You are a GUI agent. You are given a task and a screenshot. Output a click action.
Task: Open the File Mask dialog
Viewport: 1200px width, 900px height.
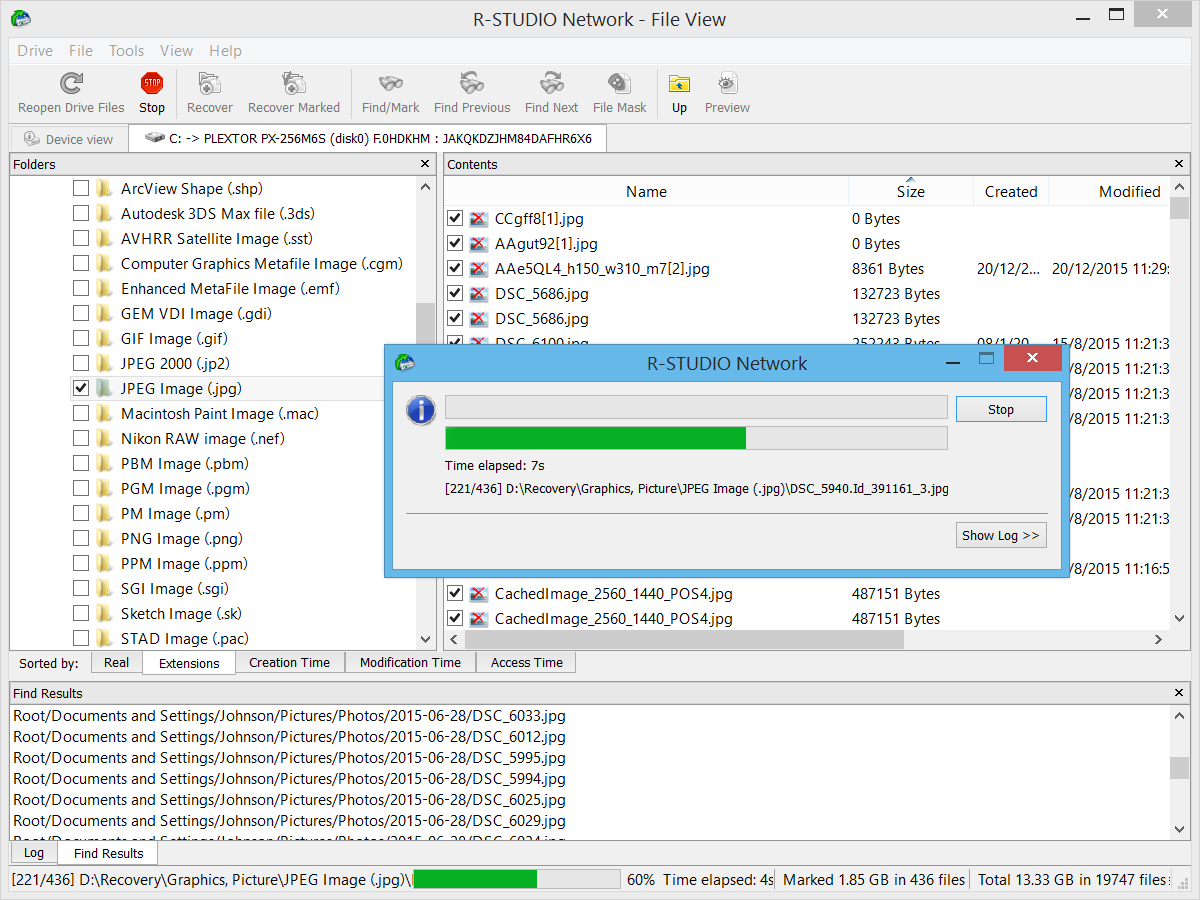point(619,92)
